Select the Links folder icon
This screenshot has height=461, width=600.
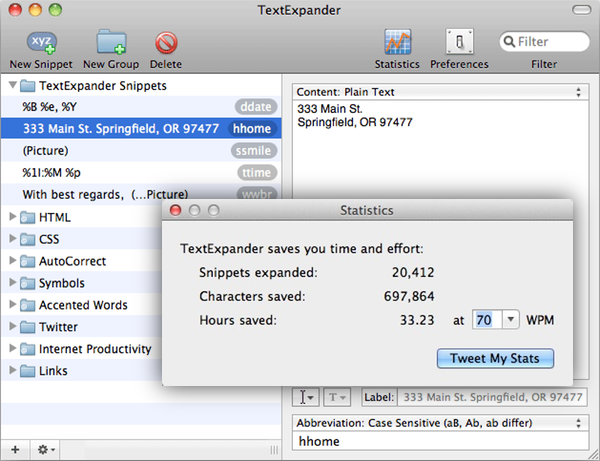[28, 371]
